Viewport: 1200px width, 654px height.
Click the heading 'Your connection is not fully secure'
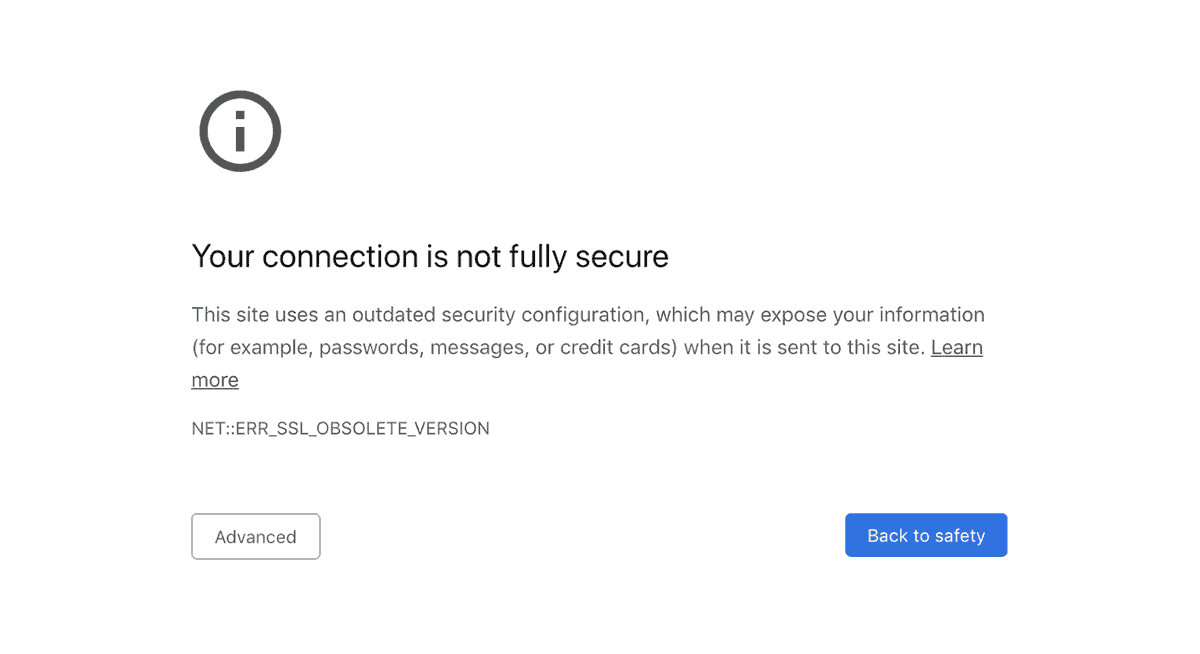coord(430,256)
